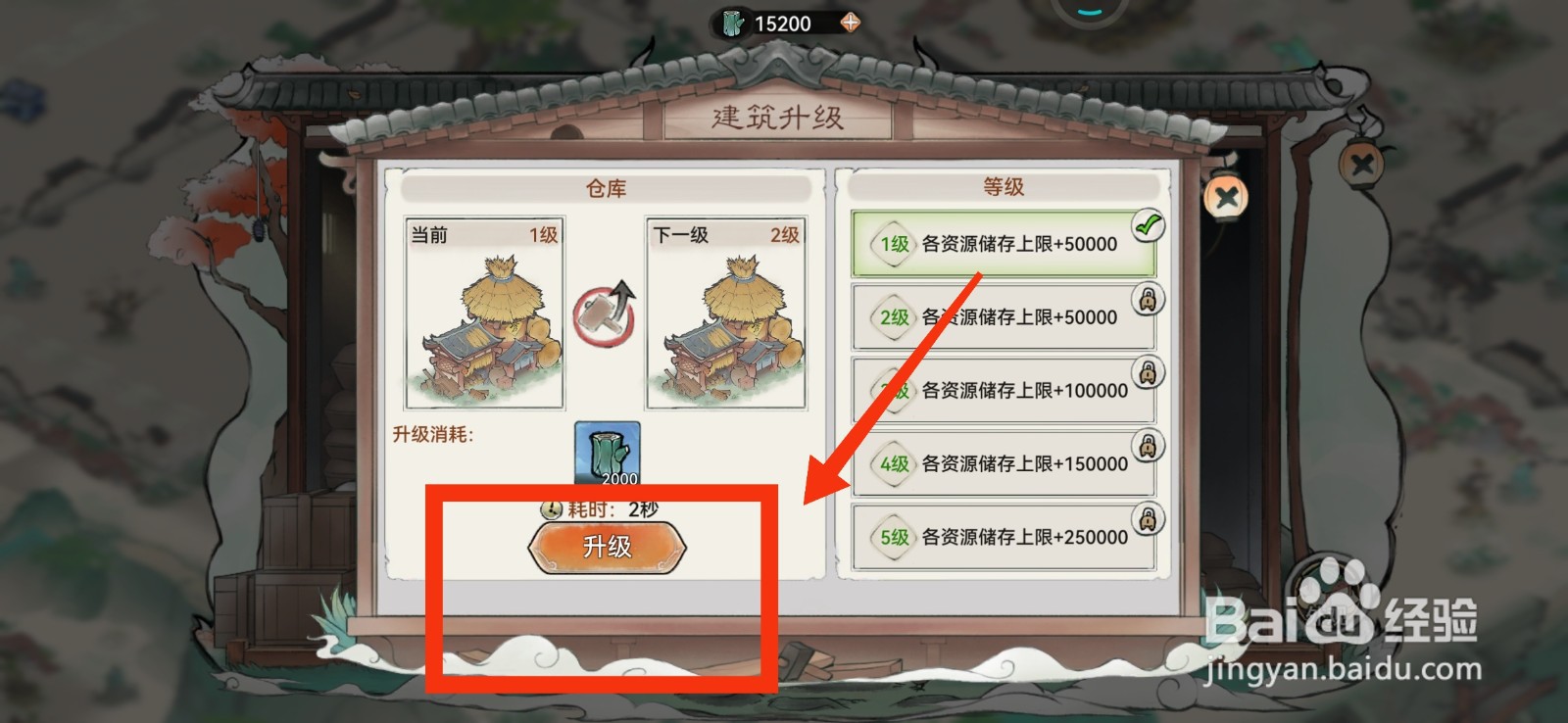This screenshot has width=1568, height=723.
Task: Click the lock icon on level 5 row
Action: pos(1148,518)
